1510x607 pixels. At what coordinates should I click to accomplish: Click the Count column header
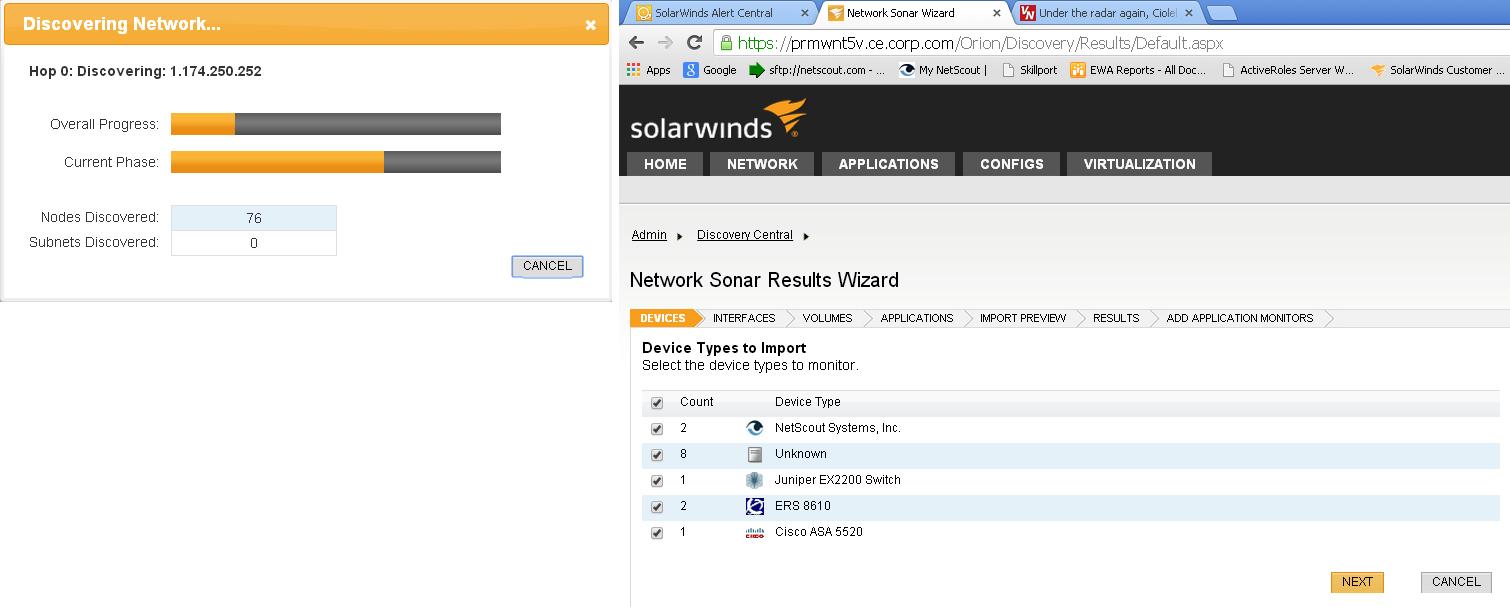pos(697,402)
